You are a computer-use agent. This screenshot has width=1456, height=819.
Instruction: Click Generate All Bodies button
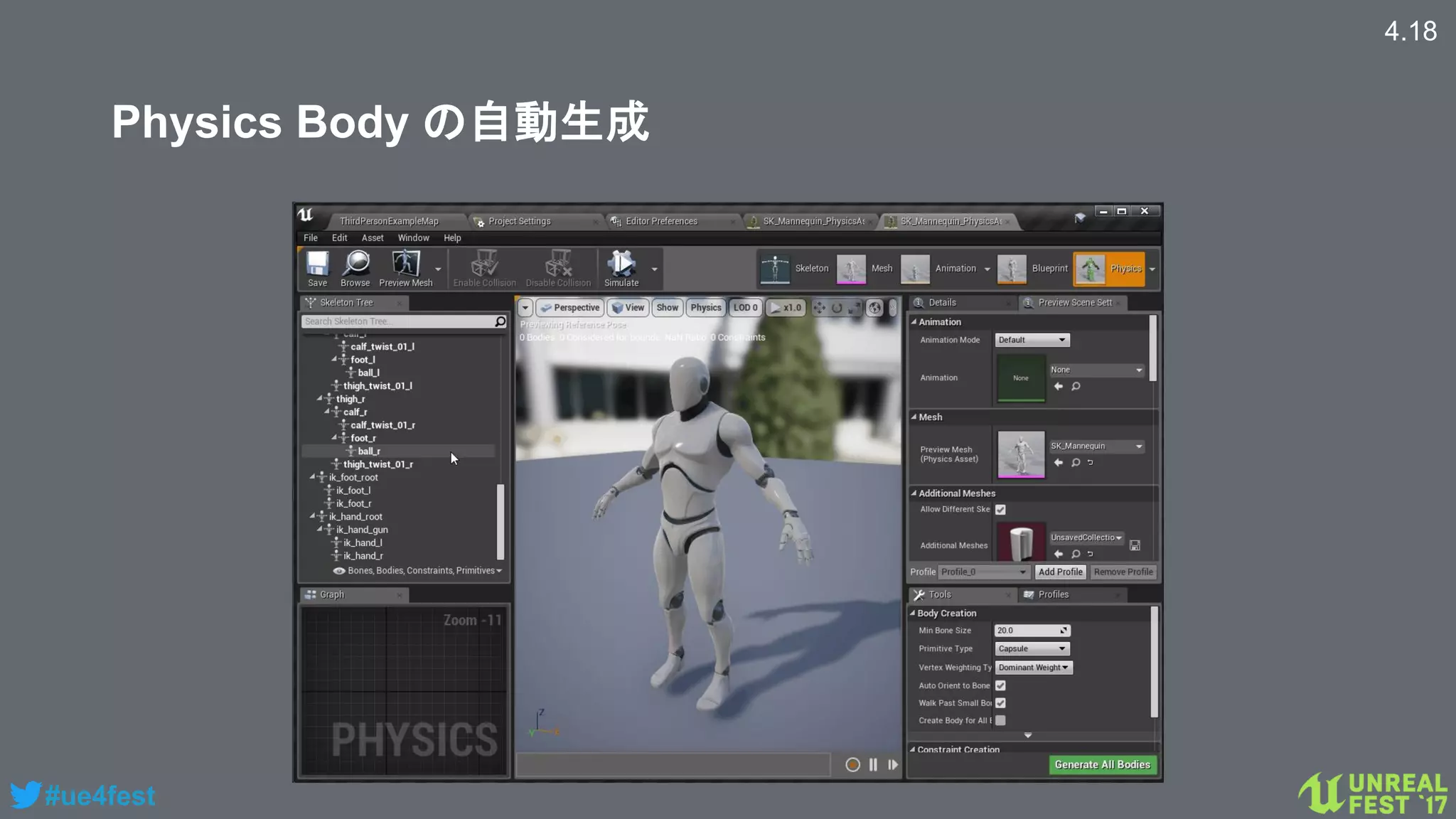coord(1102,764)
